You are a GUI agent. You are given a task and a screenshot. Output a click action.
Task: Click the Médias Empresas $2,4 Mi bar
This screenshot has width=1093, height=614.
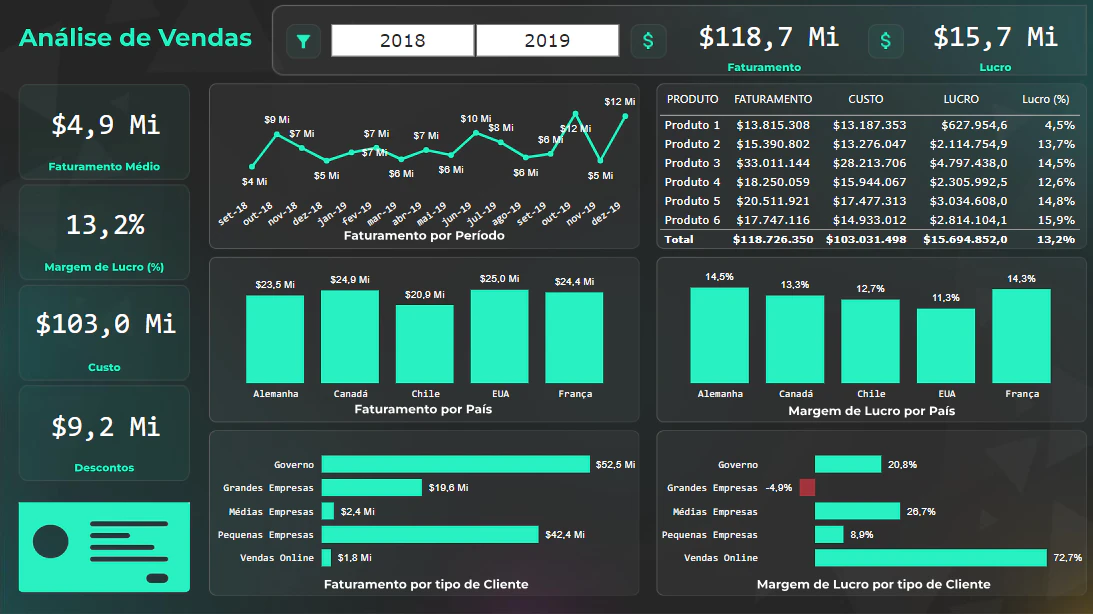point(328,511)
